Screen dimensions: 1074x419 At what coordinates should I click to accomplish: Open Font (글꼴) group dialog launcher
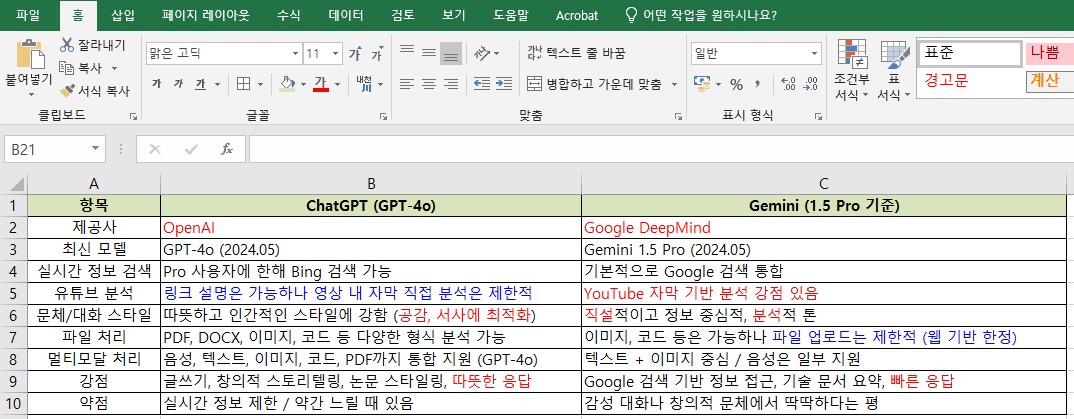pyautogui.click(x=384, y=116)
